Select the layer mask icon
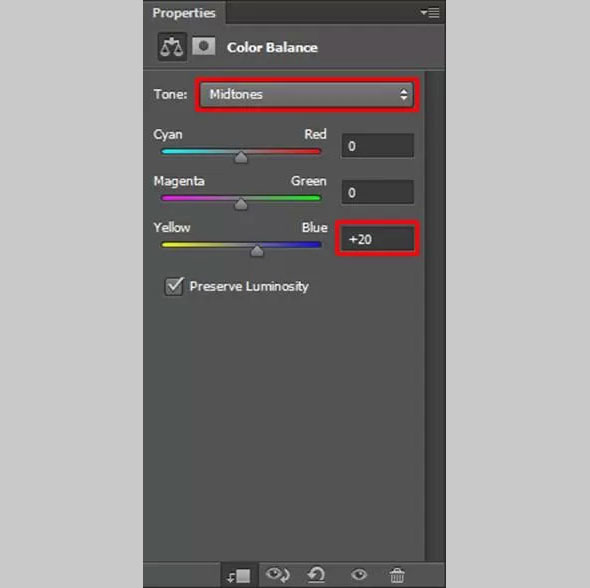 tap(204, 46)
